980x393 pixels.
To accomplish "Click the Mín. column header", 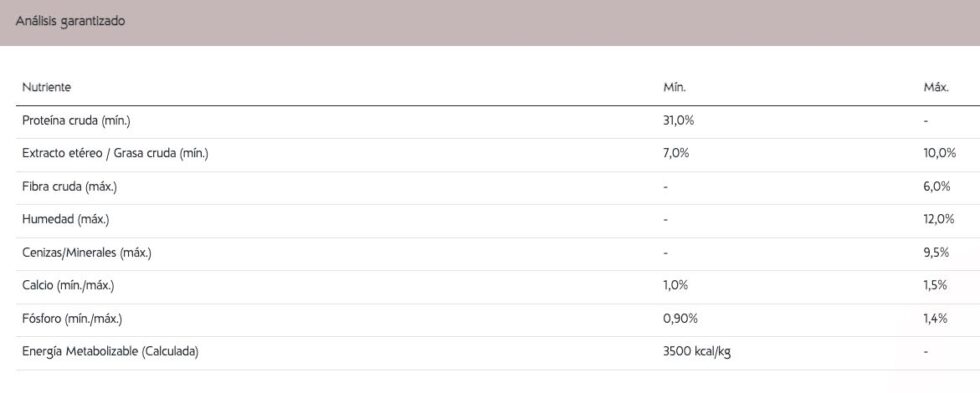I will point(674,88).
